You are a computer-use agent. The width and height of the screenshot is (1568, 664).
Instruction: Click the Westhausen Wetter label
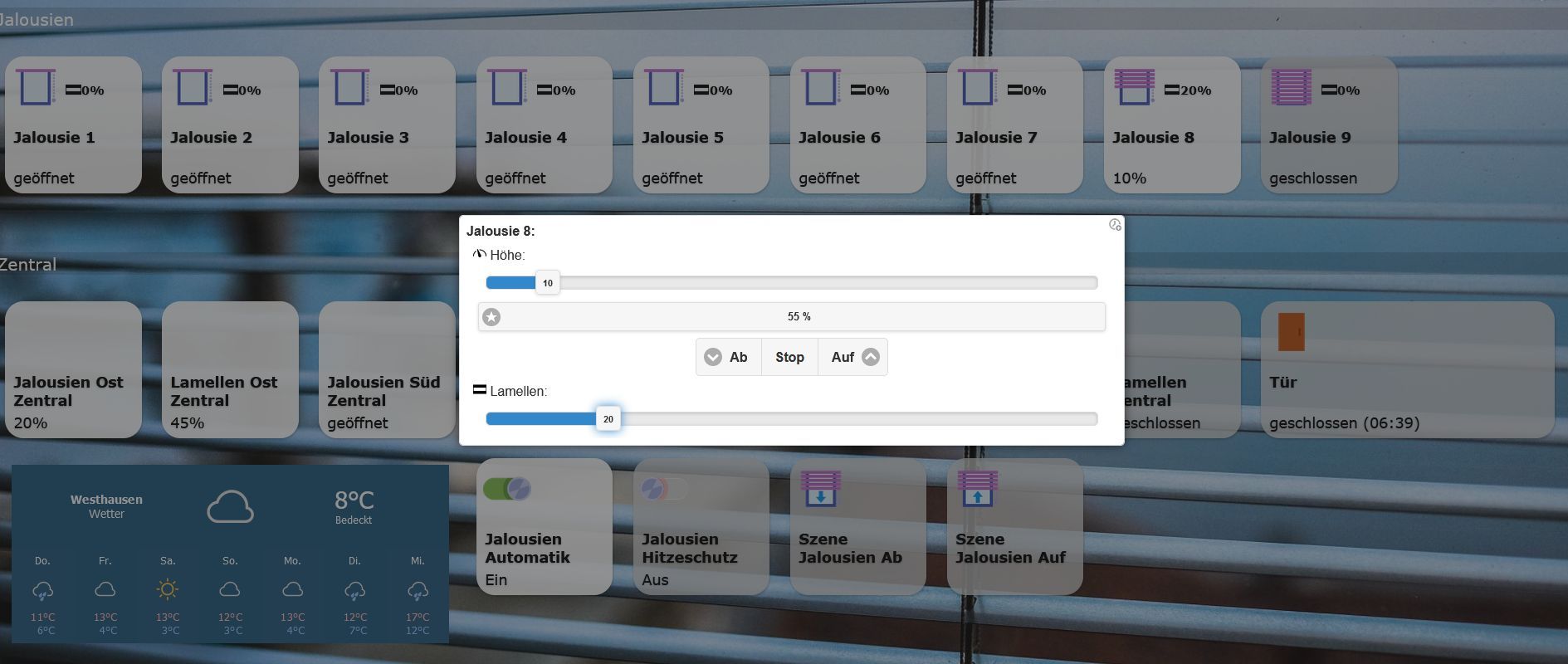tap(106, 506)
